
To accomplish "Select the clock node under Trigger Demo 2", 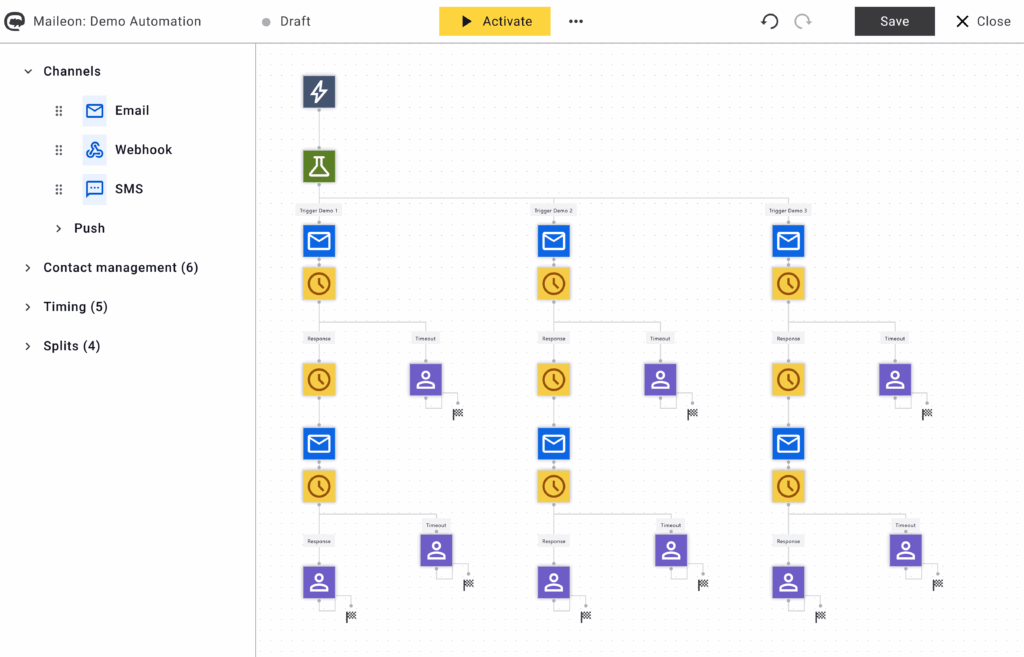I will [x=553, y=284].
